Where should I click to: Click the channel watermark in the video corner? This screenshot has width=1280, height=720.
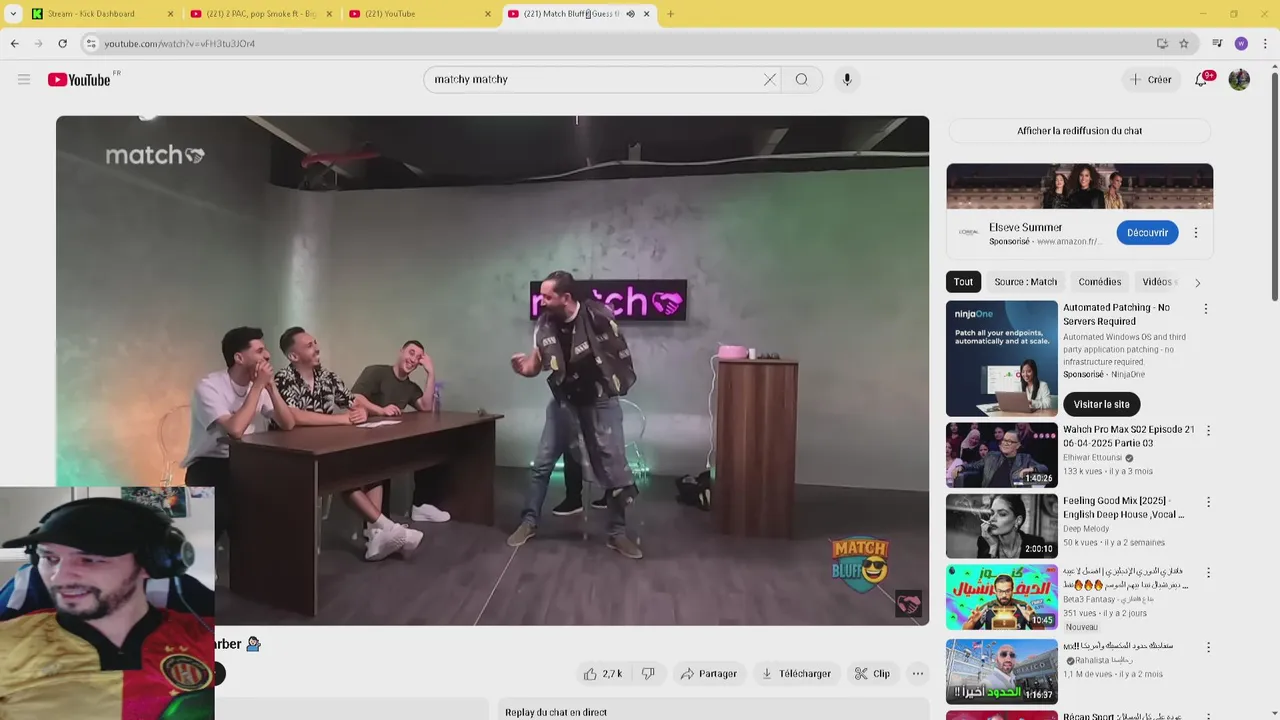pyautogui.click(x=908, y=604)
